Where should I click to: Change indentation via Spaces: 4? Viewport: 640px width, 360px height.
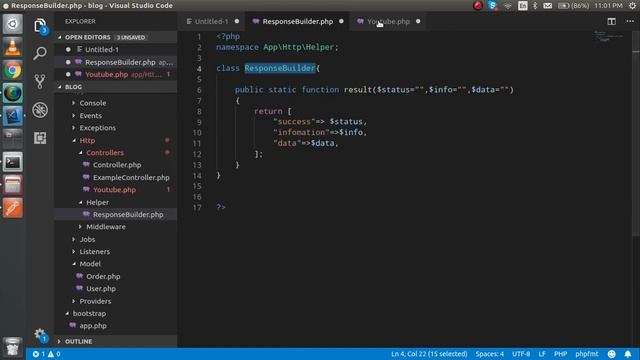[489, 354]
